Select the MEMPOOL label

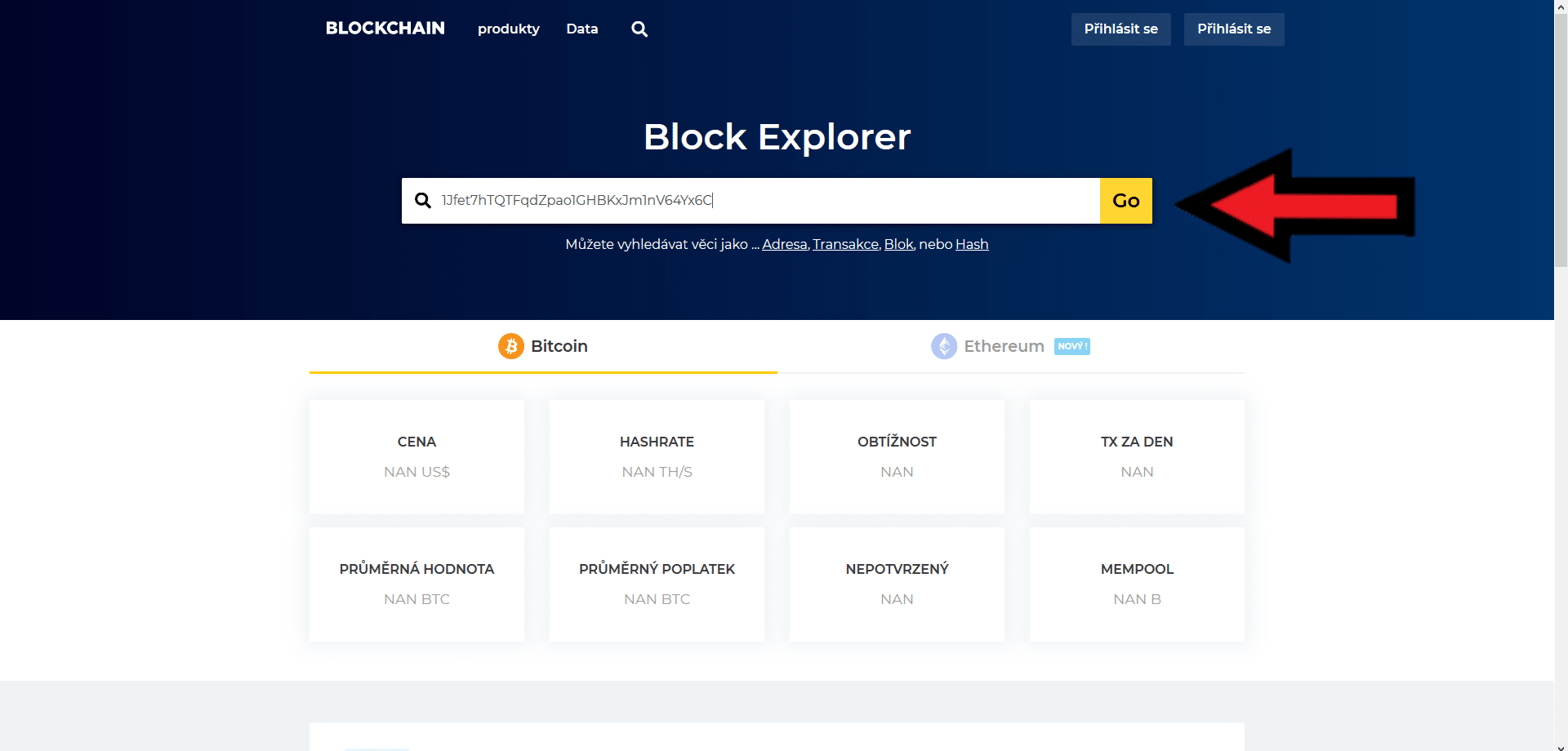coord(1137,569)
